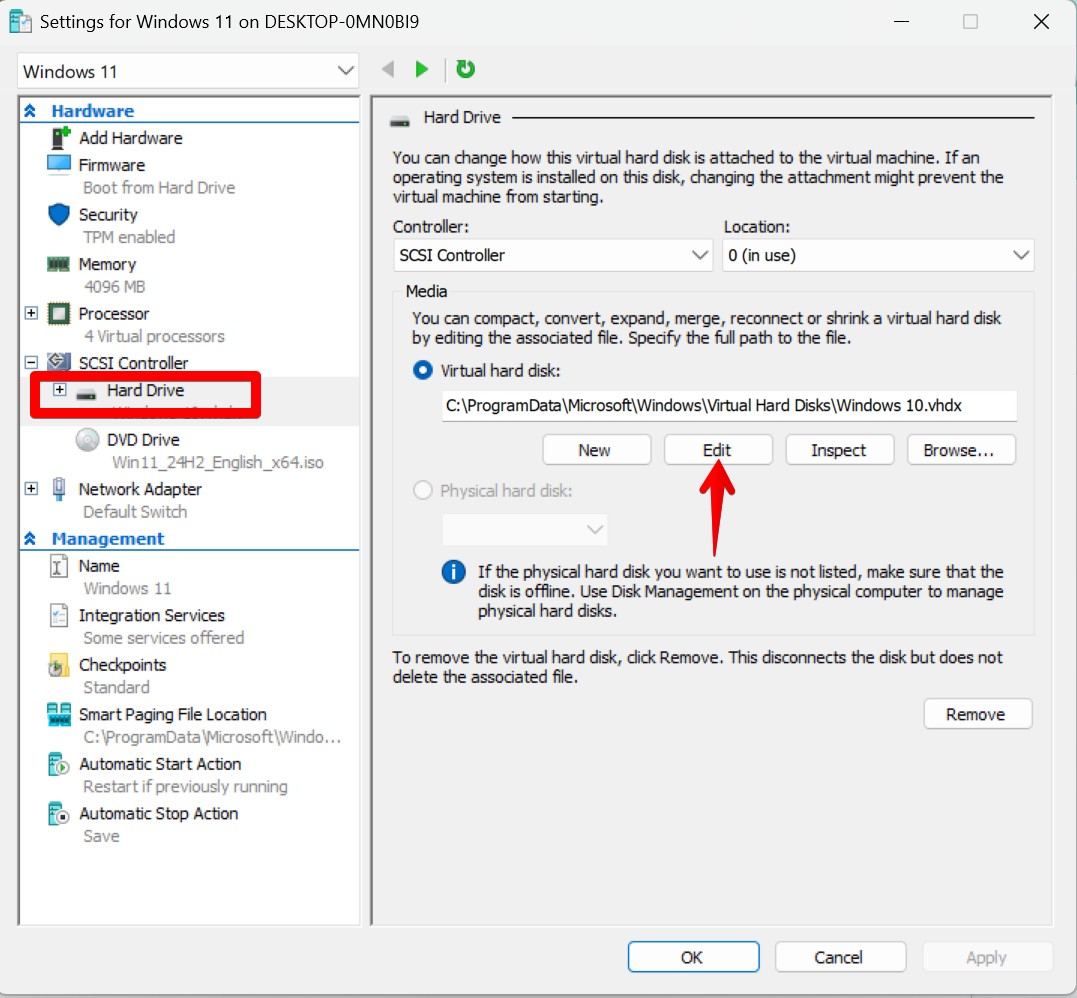Click the DVD Drive disc icon
Screen dimensions: 1077x998
tap(87, 440)
